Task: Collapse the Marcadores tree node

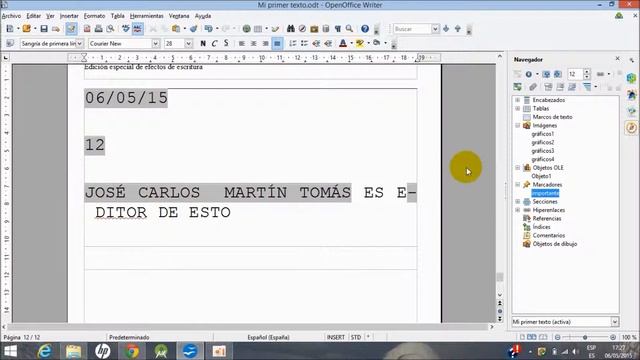Action: coord(518,184)
